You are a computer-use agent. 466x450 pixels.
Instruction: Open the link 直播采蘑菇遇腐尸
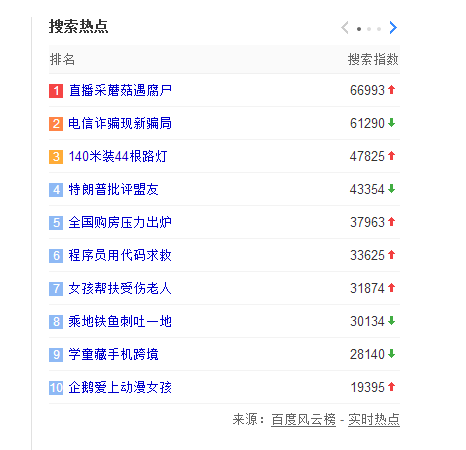120,90
